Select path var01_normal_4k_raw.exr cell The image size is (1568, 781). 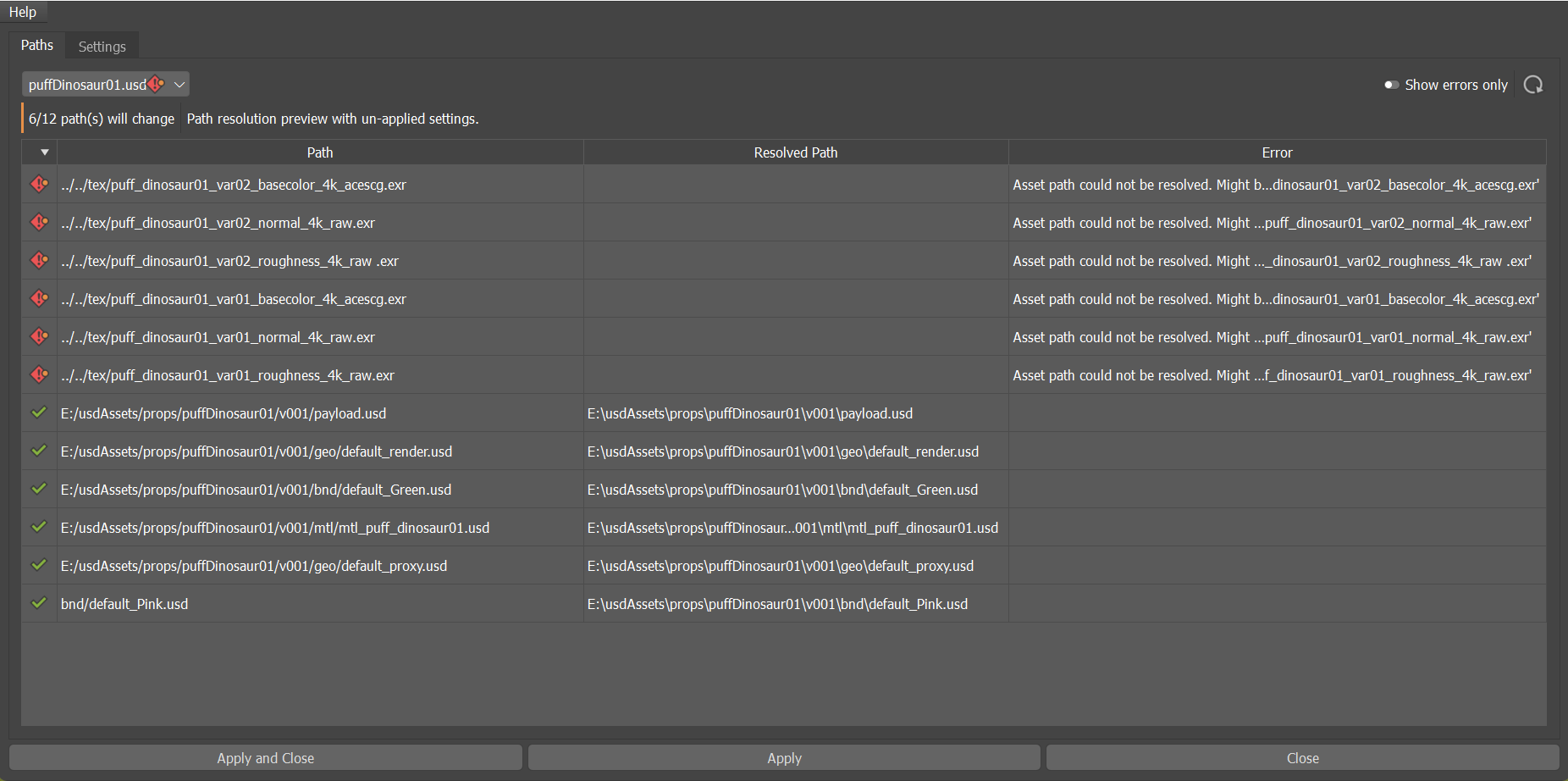click(x=320, y=336)
